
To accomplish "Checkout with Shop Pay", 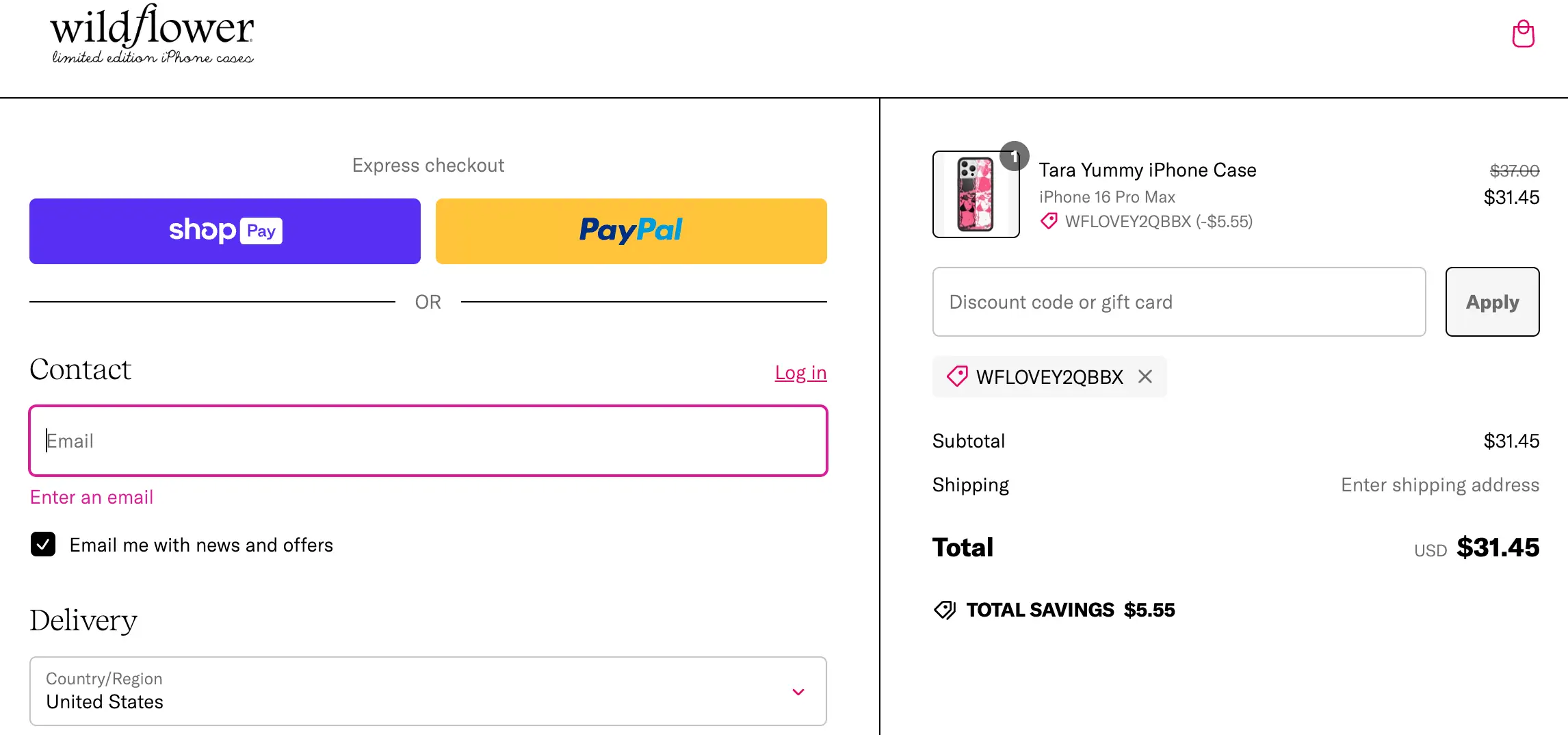I will [x=224, y=231].
